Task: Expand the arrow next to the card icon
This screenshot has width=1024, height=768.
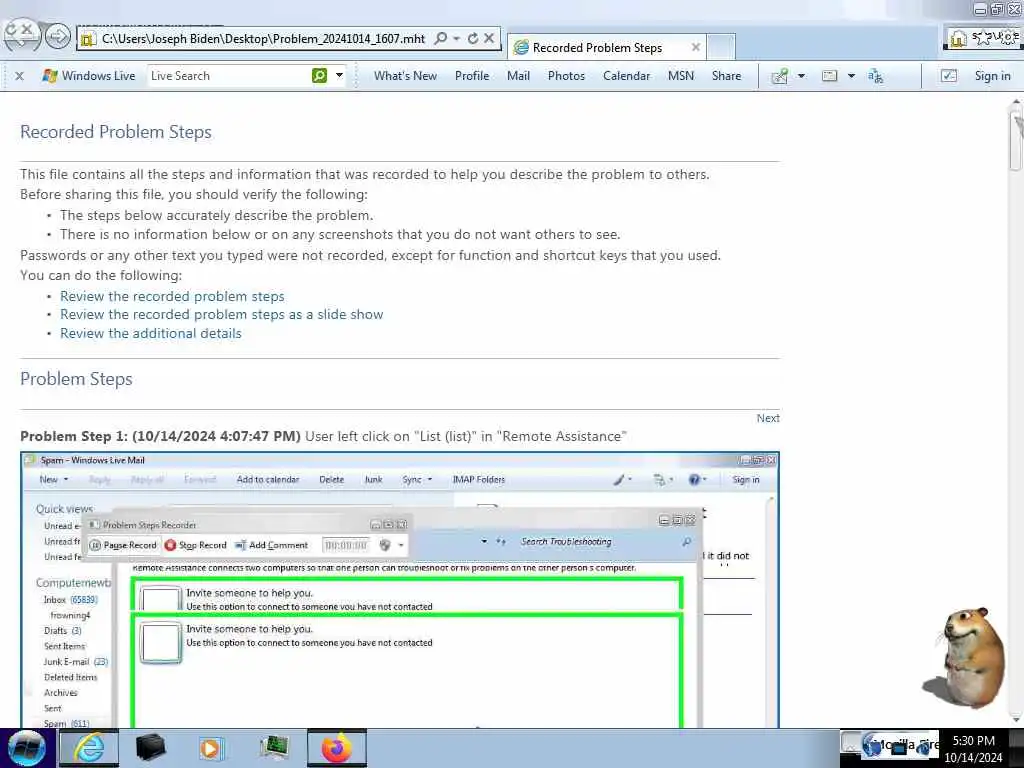Action: 852,76
